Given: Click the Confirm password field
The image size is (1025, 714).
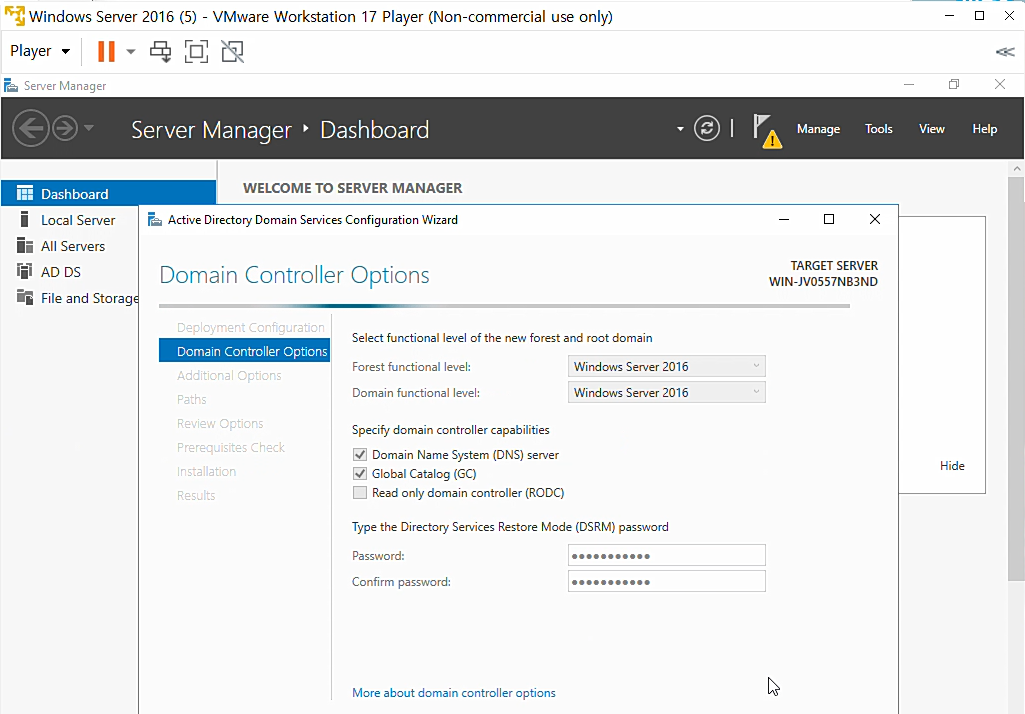Looking at the screenshot, I should pyautogui.click(x=666, y=581).
